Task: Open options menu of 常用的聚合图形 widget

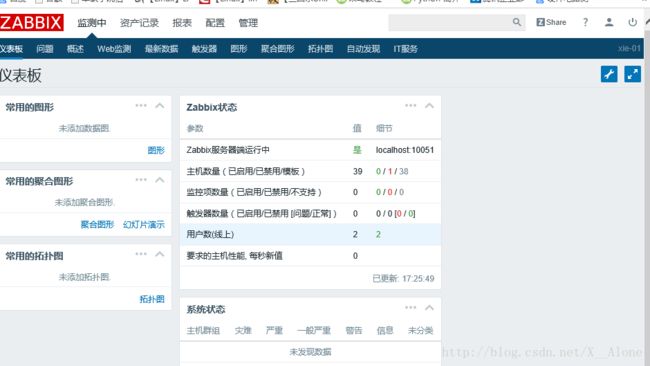Action: tap(141, 180)
